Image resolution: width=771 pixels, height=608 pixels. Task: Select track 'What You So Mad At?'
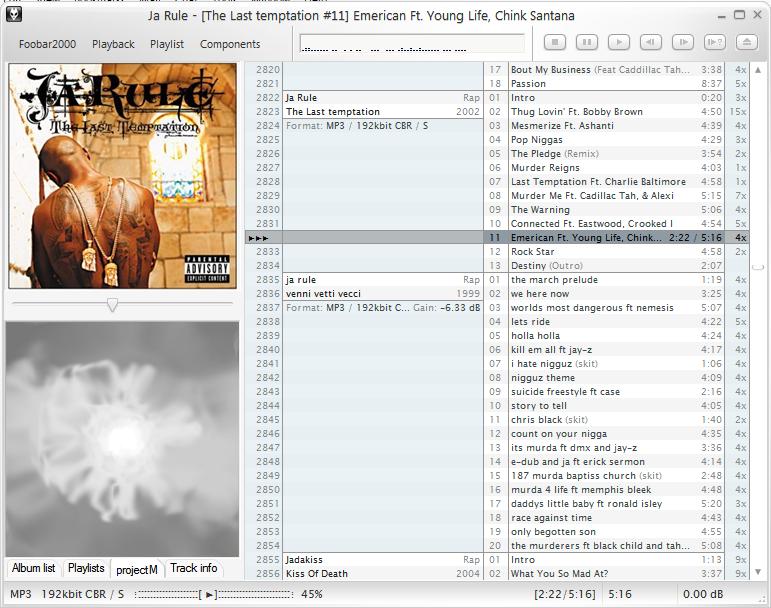point(616,574)
